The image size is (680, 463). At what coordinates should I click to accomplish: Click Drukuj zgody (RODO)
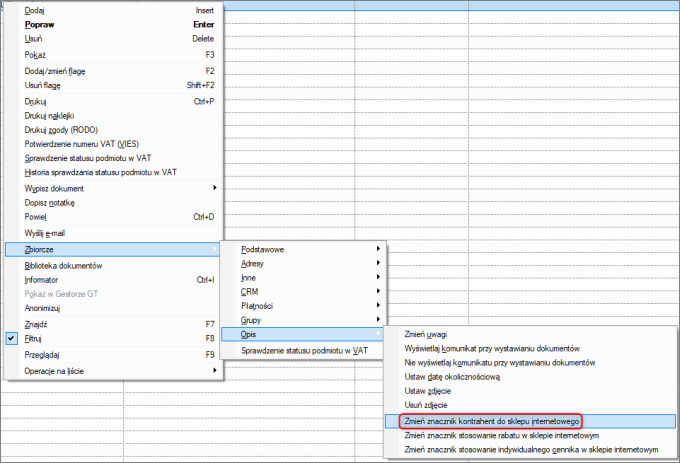pos(113,130)
